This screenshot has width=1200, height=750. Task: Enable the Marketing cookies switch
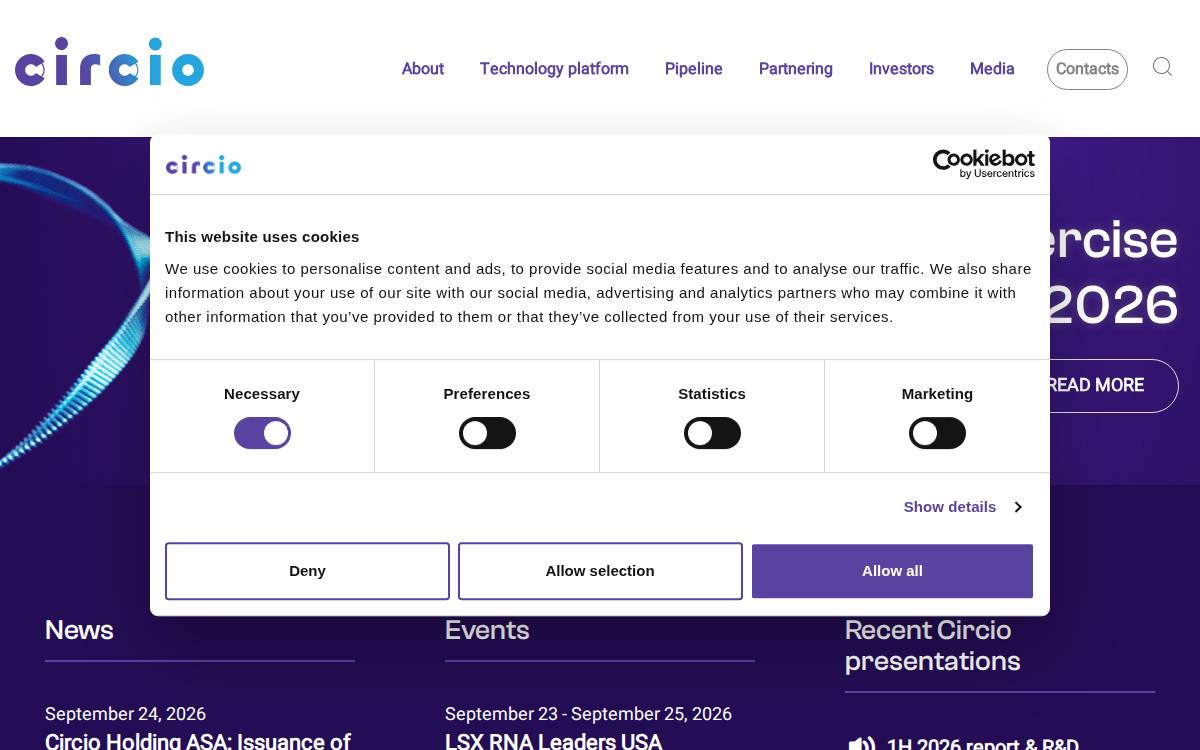937,433
